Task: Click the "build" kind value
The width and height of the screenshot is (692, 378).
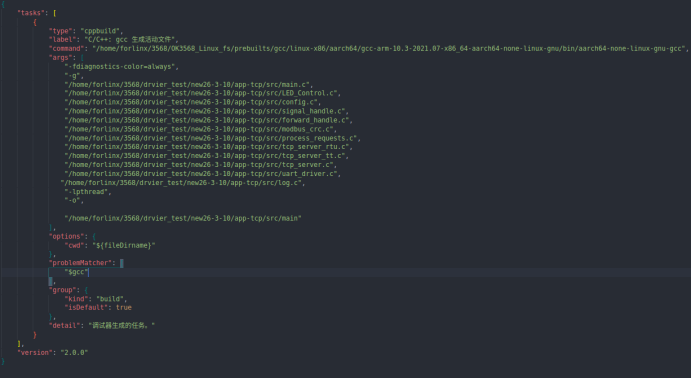Action: pyautogui.click(x=110, y=299)
